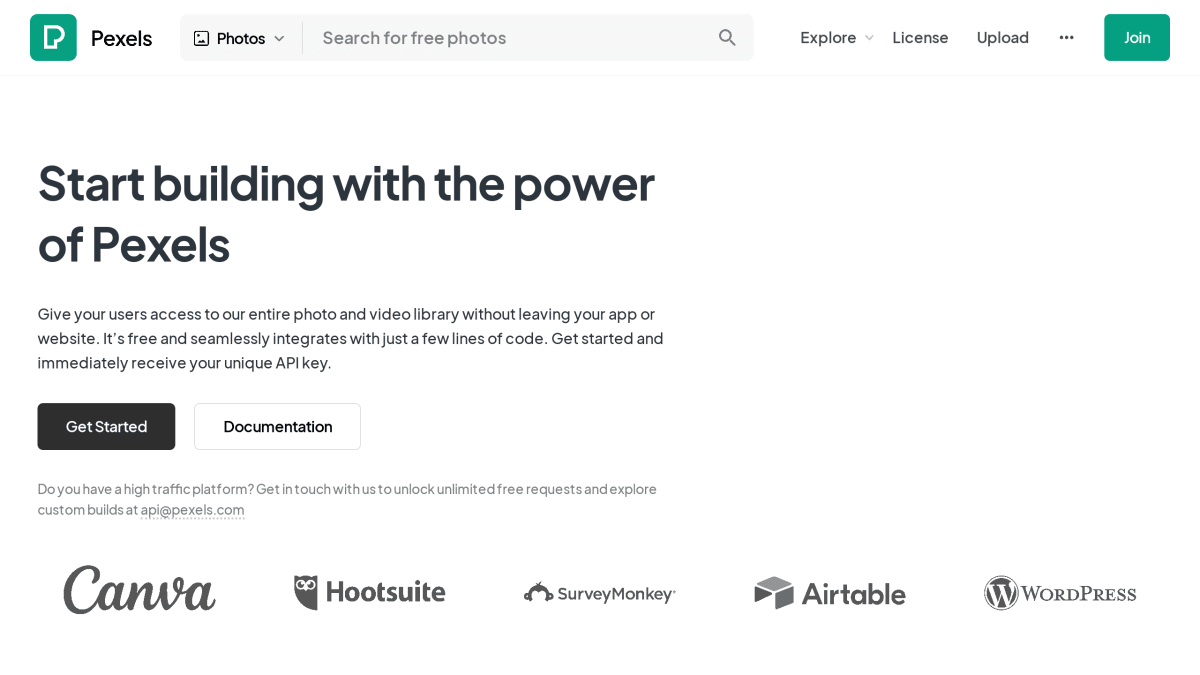Open the three-dots more menu

pyautogui.click(x=1066, y=37)
